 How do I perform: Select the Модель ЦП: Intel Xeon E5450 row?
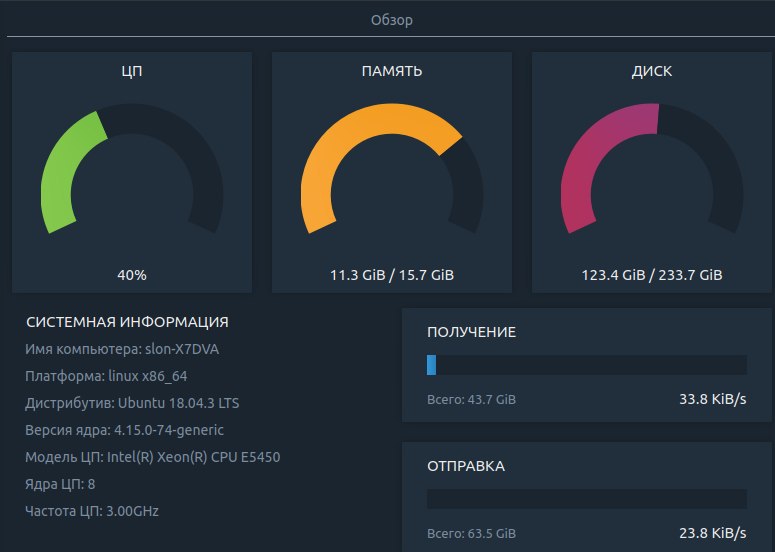tap(153, 457)
